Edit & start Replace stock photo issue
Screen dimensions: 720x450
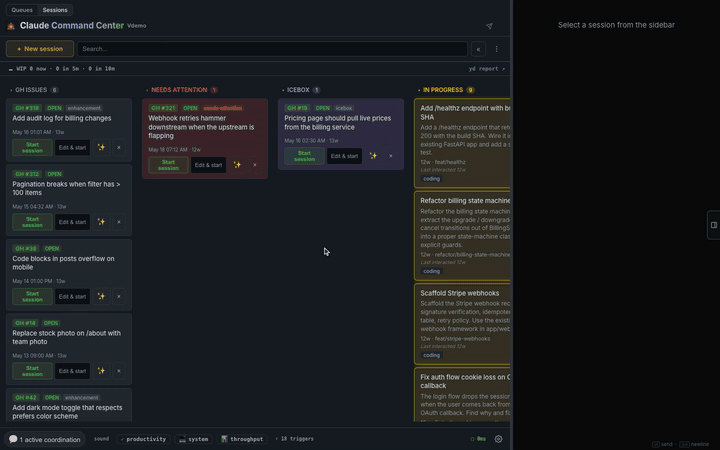tap(72, 371)
